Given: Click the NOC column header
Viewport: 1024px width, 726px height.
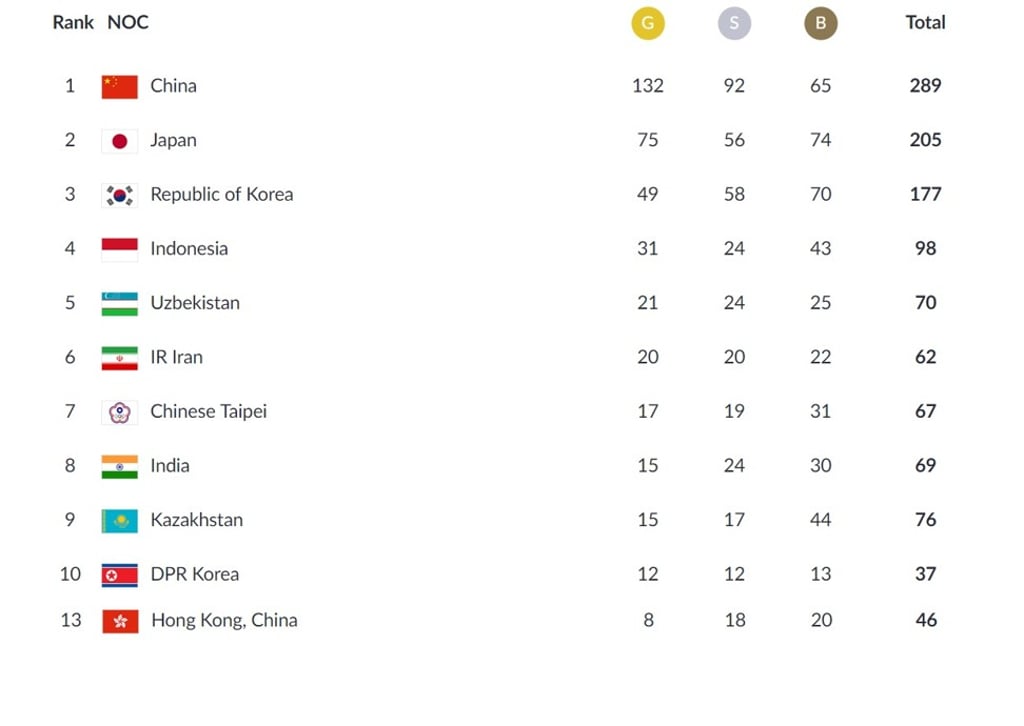Looking at the screenshot, I should (128, 22).
